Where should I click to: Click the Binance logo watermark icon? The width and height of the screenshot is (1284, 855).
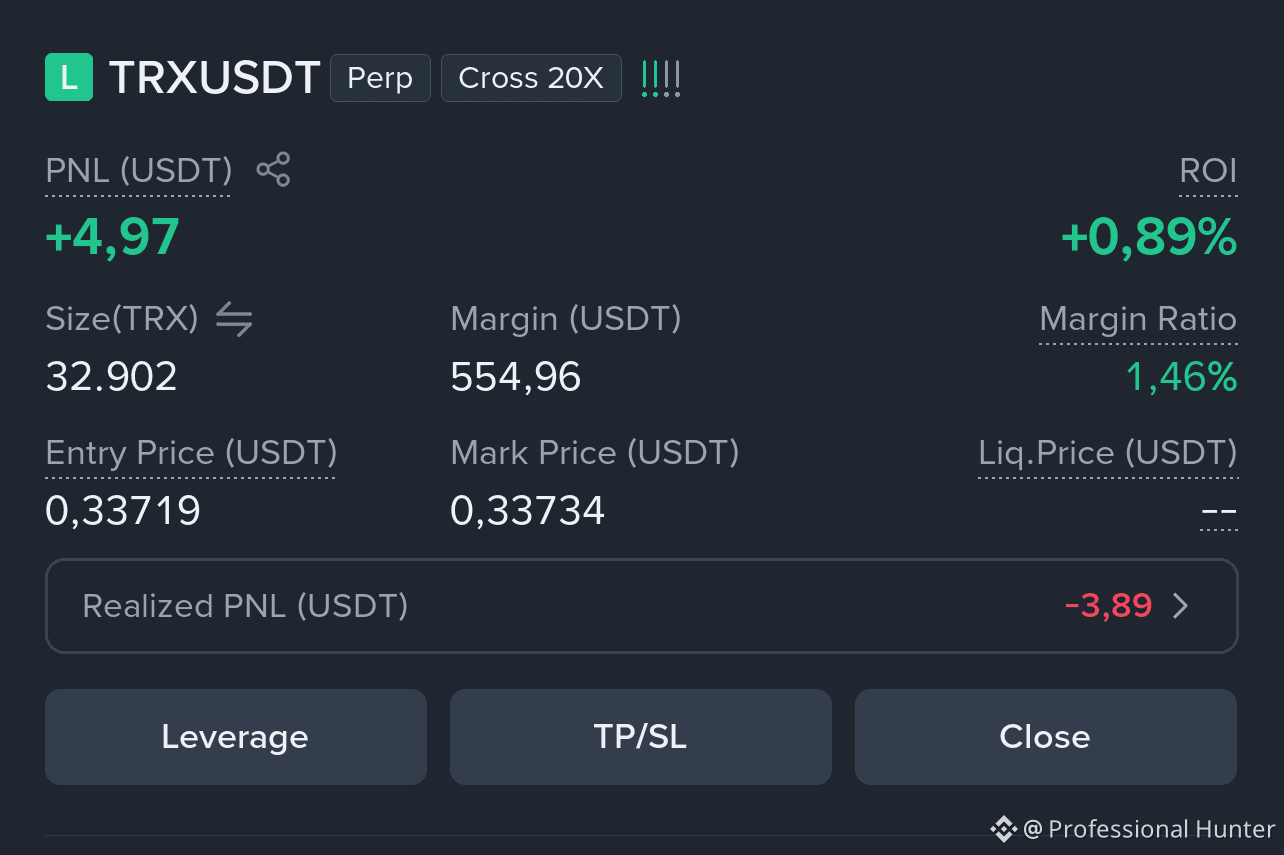(1003, 829)
